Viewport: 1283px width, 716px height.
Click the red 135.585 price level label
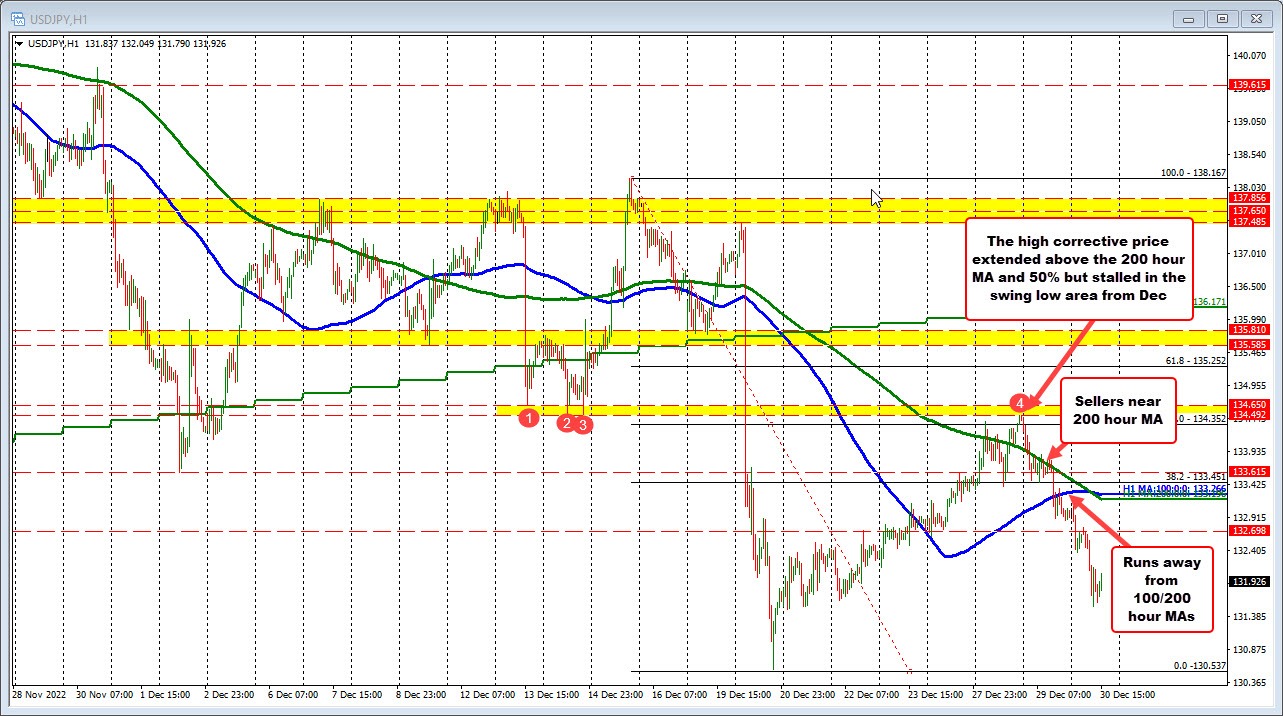pos(1248,345)
